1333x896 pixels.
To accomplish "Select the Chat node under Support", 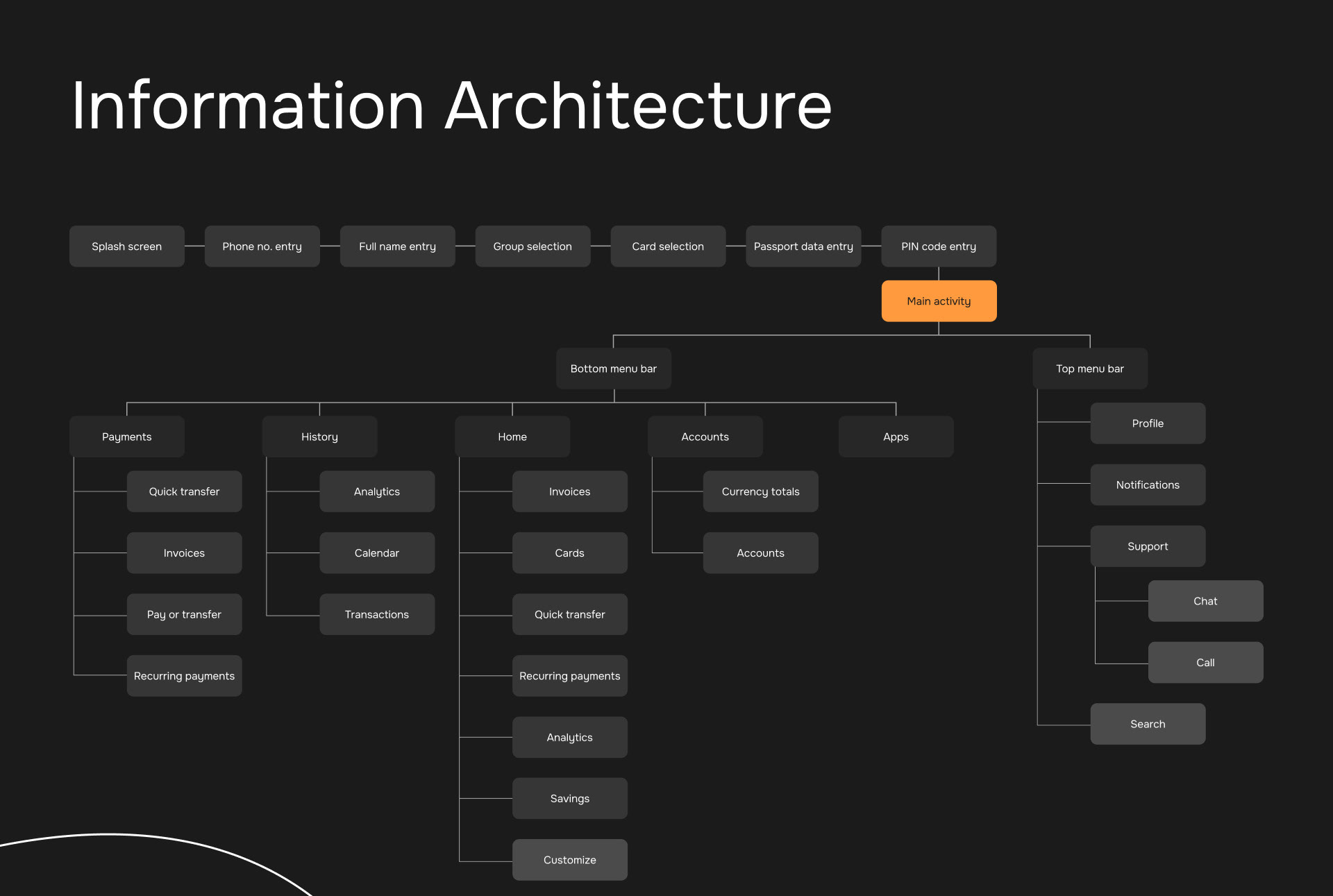I will 1205,601.
